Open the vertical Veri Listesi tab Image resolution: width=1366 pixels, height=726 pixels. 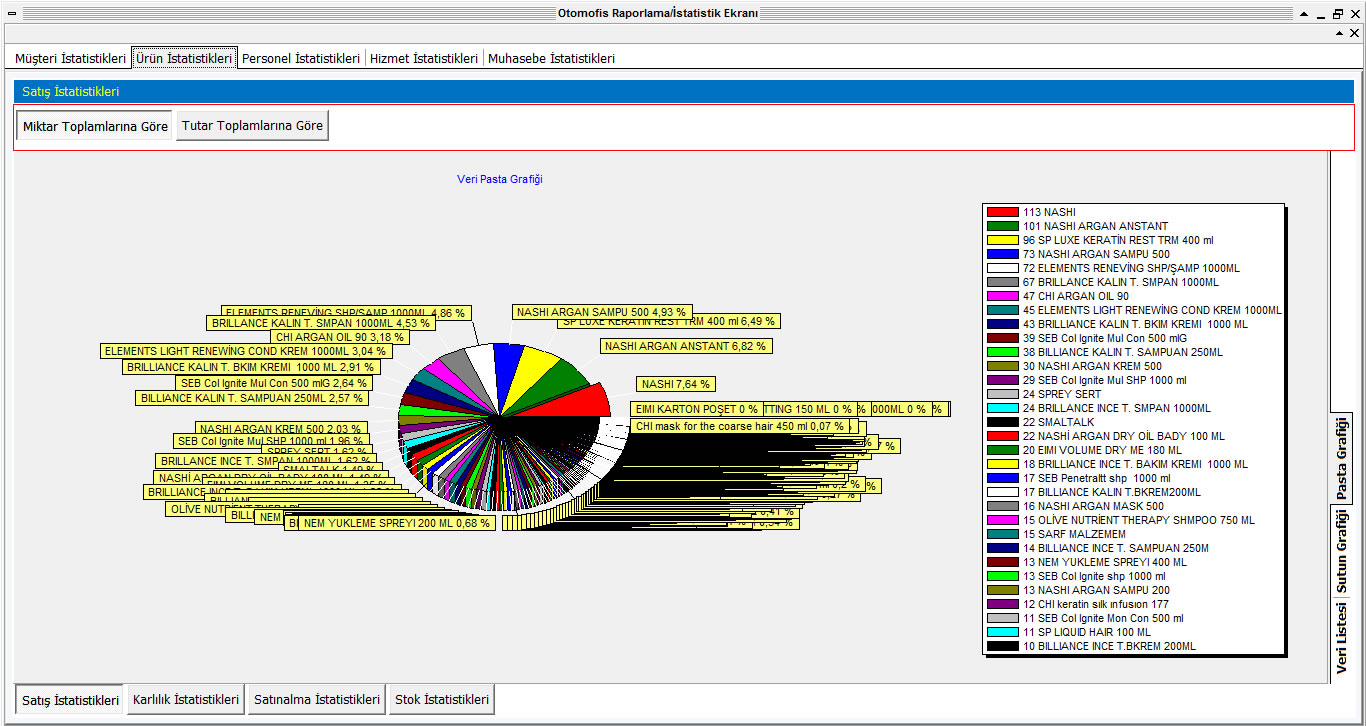pos(1342,637)
